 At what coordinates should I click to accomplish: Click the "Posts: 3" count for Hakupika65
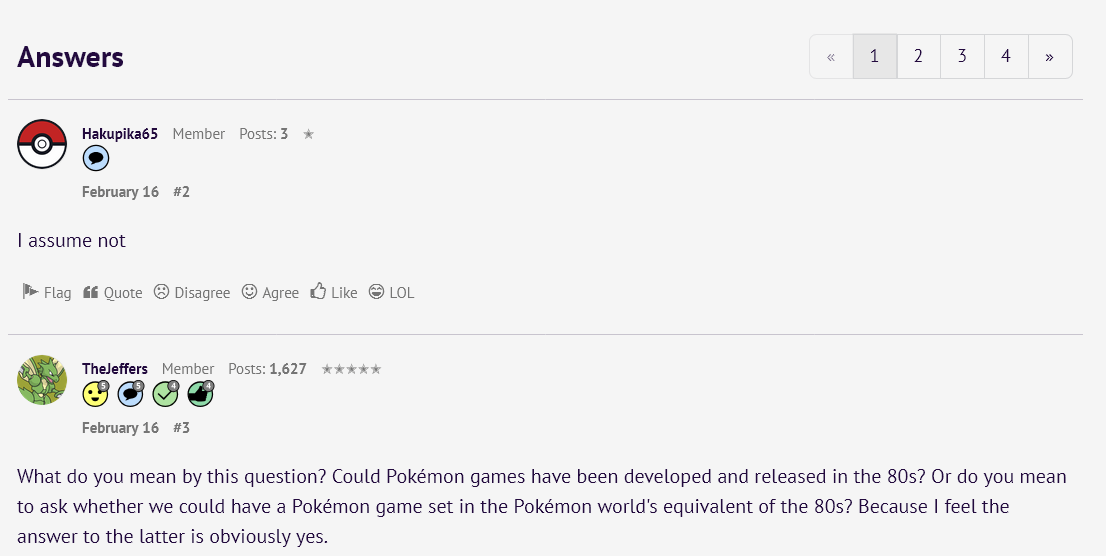(263, 134)
